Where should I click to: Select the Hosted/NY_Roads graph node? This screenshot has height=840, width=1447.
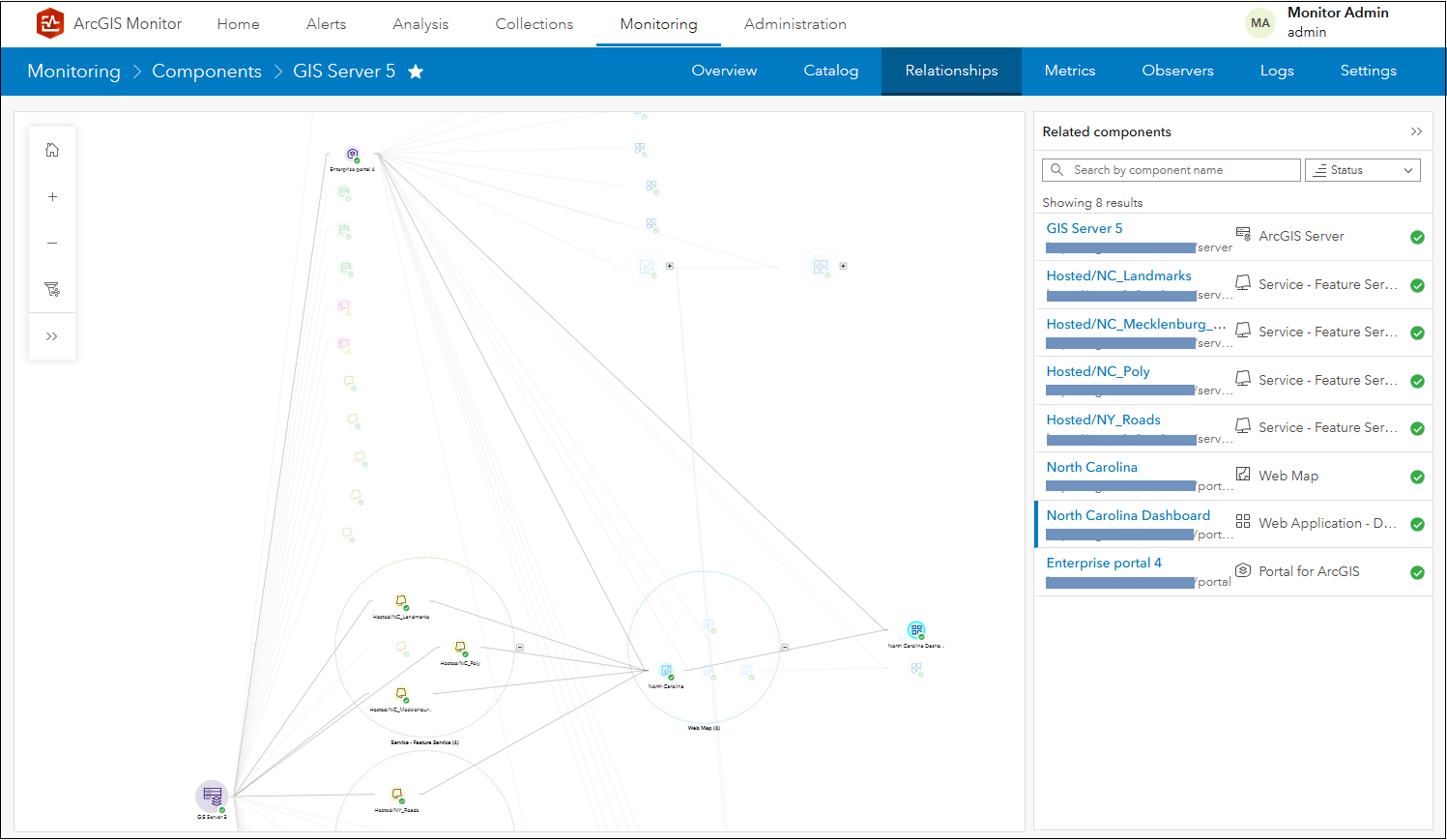pyautogui.click(x=397, y=796)
